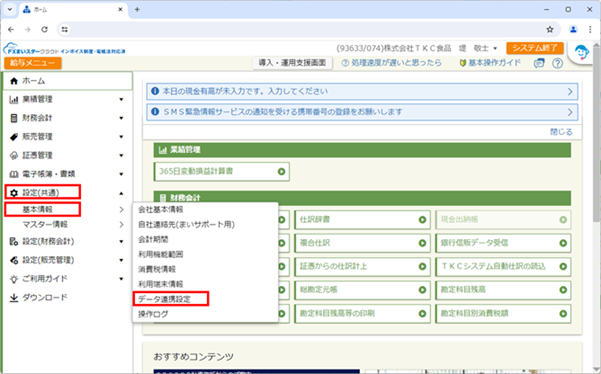Open 処理速度が遅いと思ったら link

[392, 63]
